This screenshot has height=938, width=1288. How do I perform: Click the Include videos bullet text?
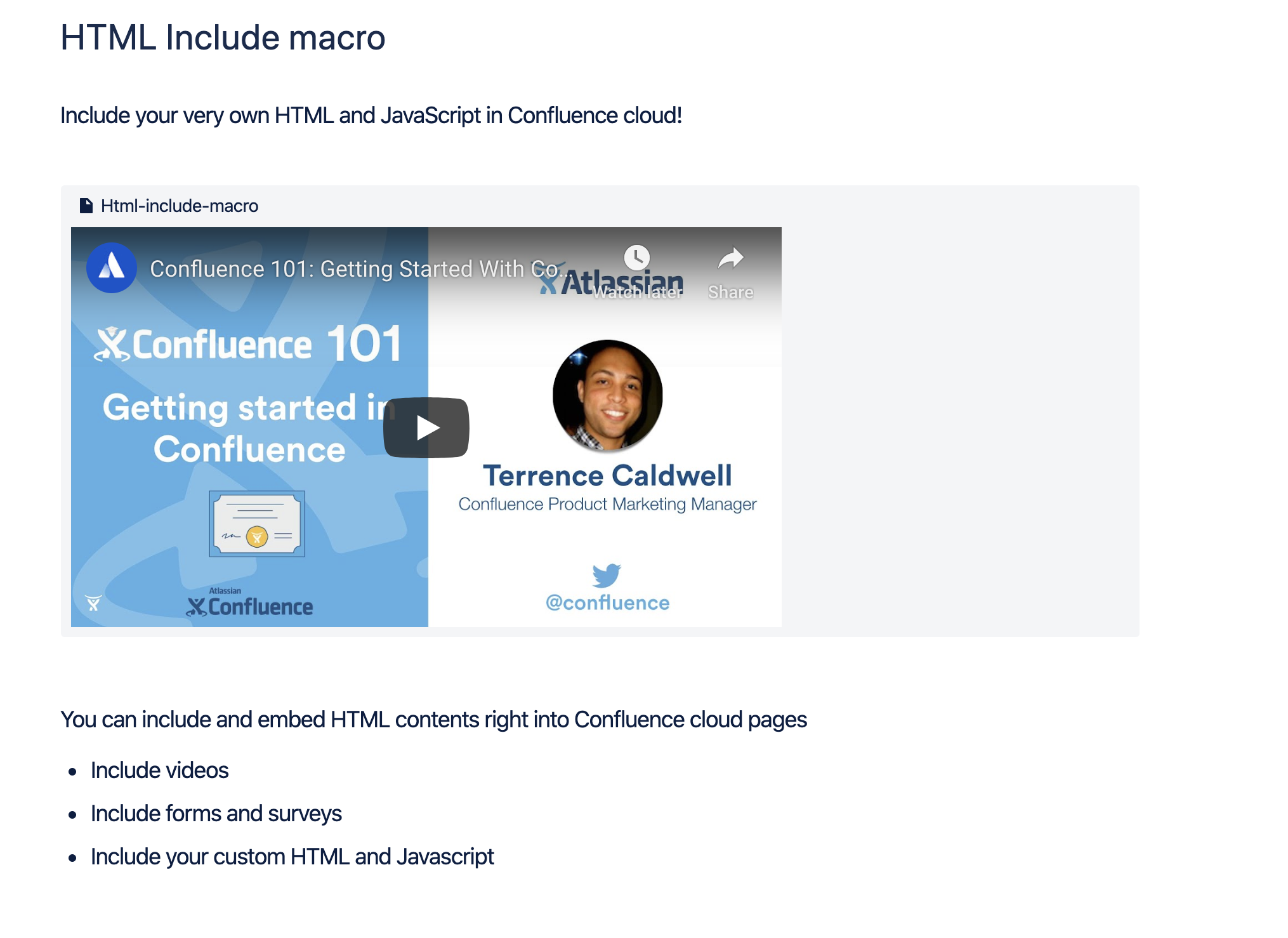click(160, 769)
